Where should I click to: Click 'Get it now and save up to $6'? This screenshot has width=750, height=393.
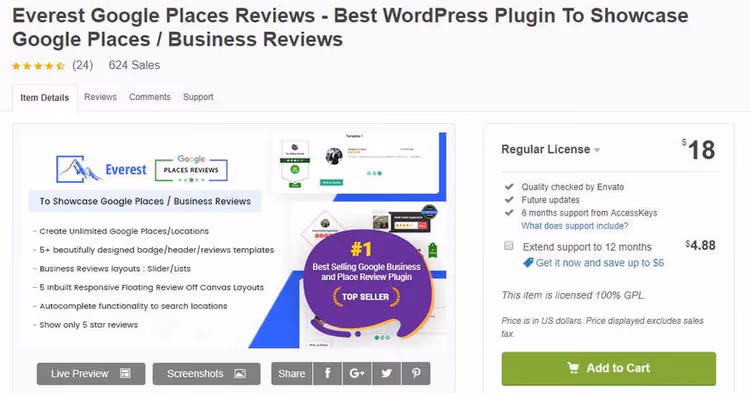[x=600, y=262]
